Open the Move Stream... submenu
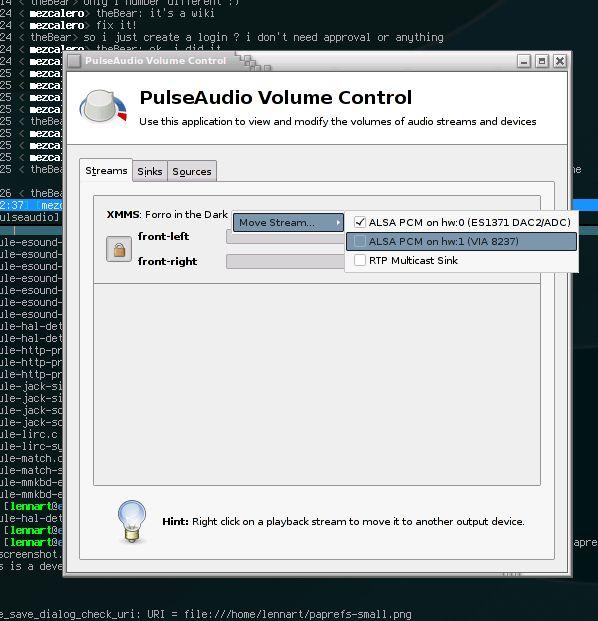Viewport: 598px width, 621px height. point(288,223)
